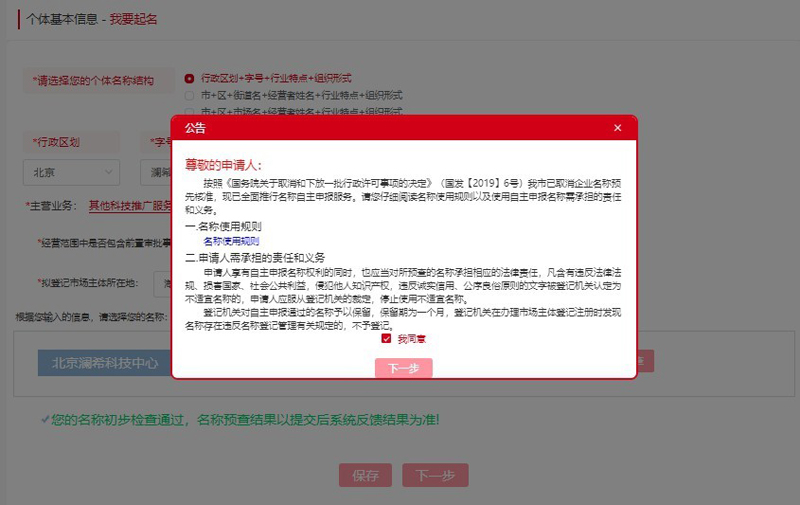Click the 二.申请人需承担的责任和义务 section heading

pos(255,257)
